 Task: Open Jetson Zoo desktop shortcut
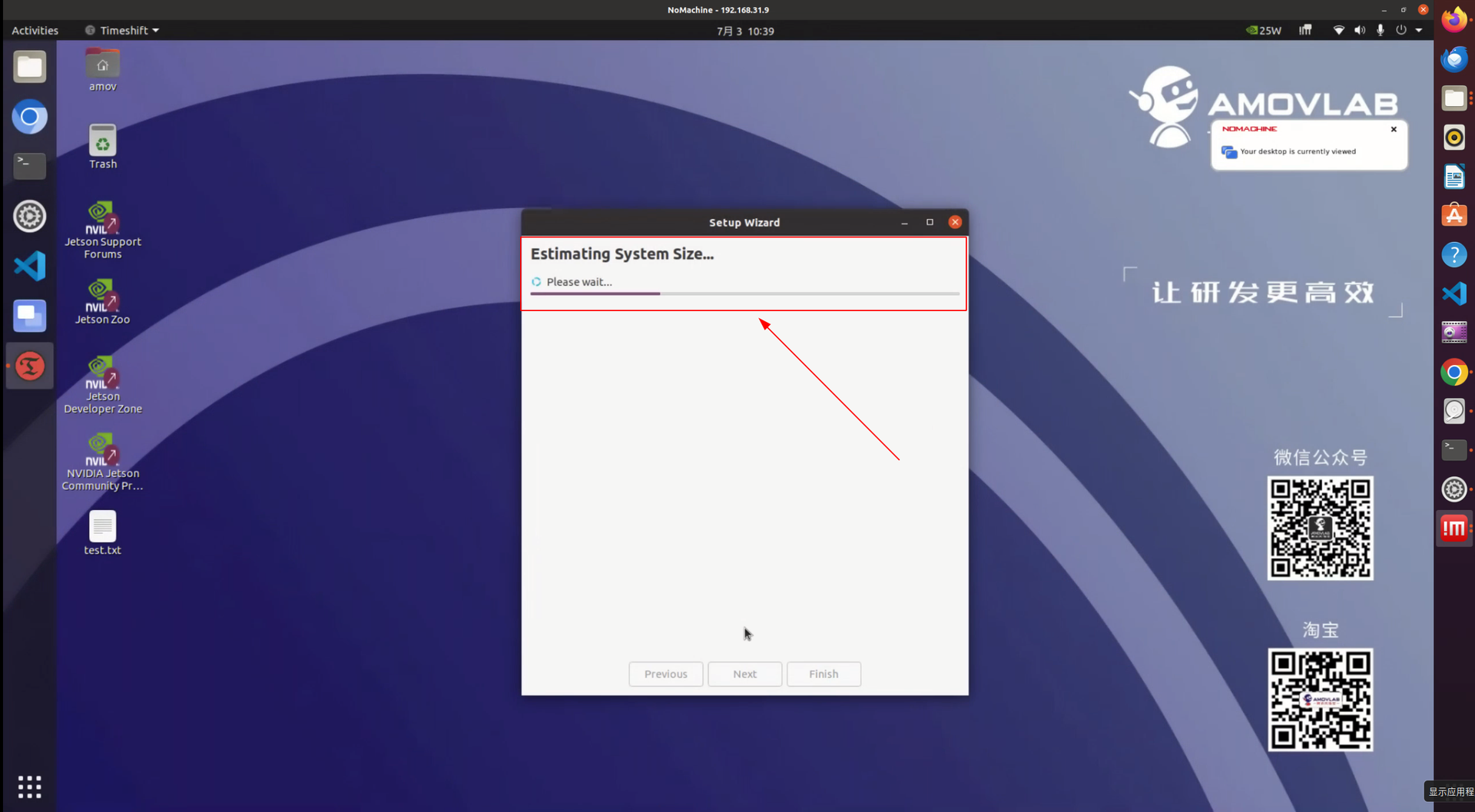(x=102, y=301)
